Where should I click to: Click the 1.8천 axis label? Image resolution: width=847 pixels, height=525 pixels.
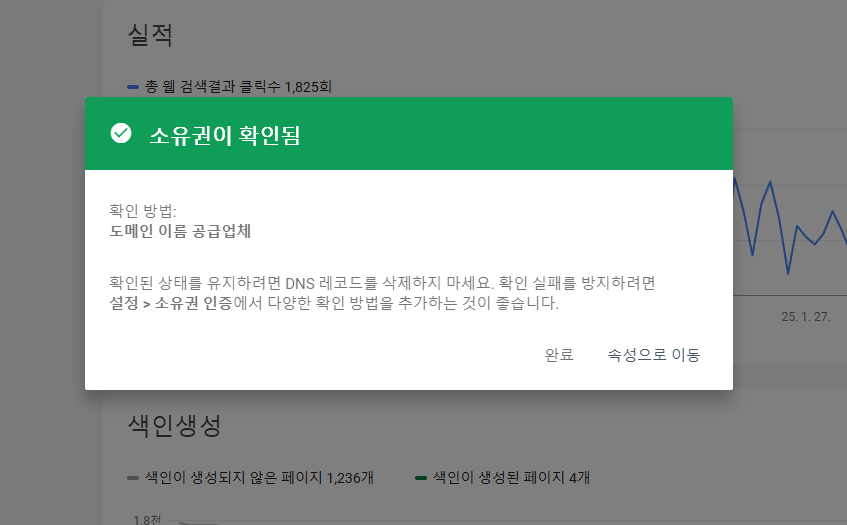pyautogui.click(x=147, y=520)
